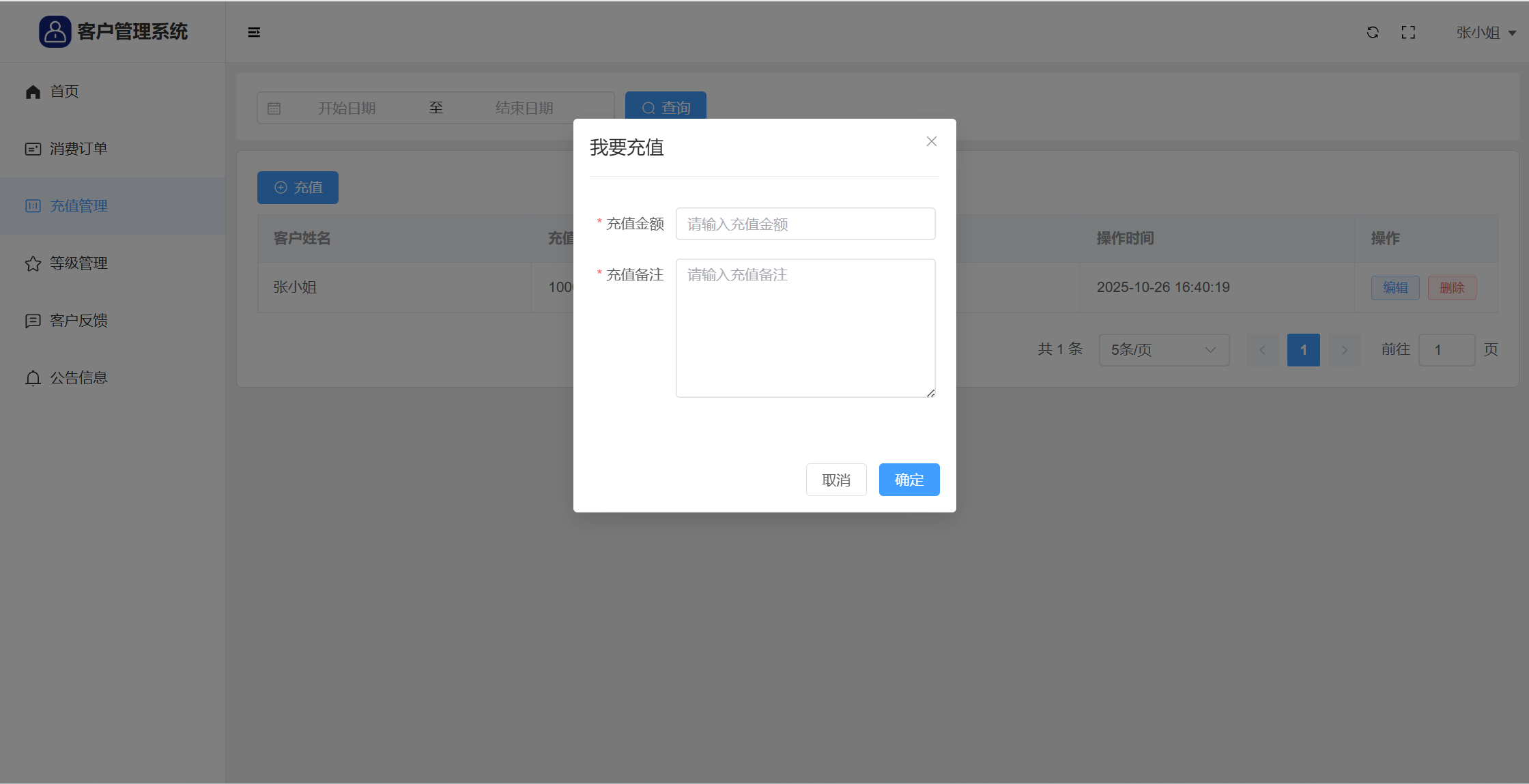Viewport: 1529px width, 784px height.
Task: Close the 我要充值 dialog with X
Action: click(931, 141)
